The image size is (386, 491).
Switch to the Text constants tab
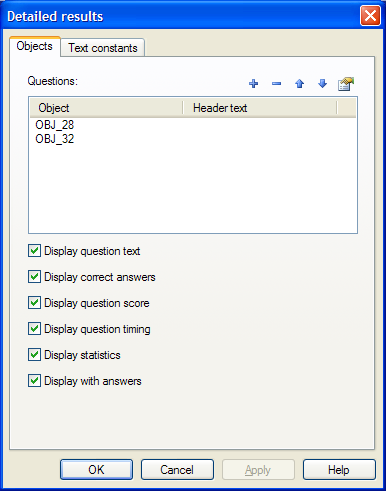pyautogui.click(x=103, y=48)
